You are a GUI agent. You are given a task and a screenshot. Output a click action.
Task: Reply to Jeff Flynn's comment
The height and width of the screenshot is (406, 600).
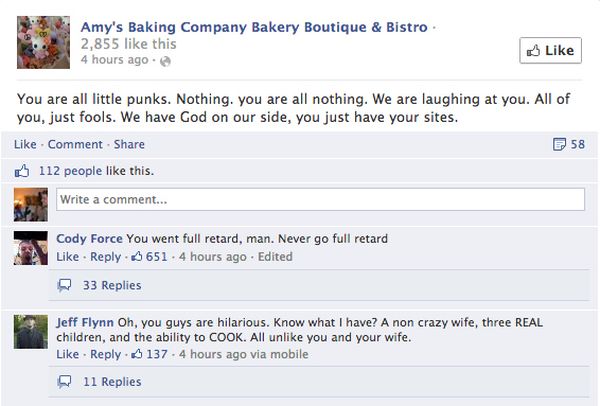point(105,354)
